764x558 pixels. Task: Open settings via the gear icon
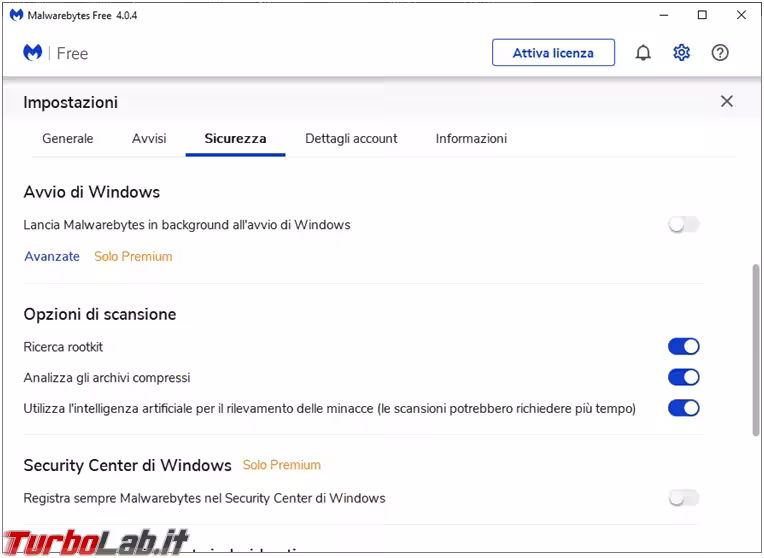coord(681,53)
